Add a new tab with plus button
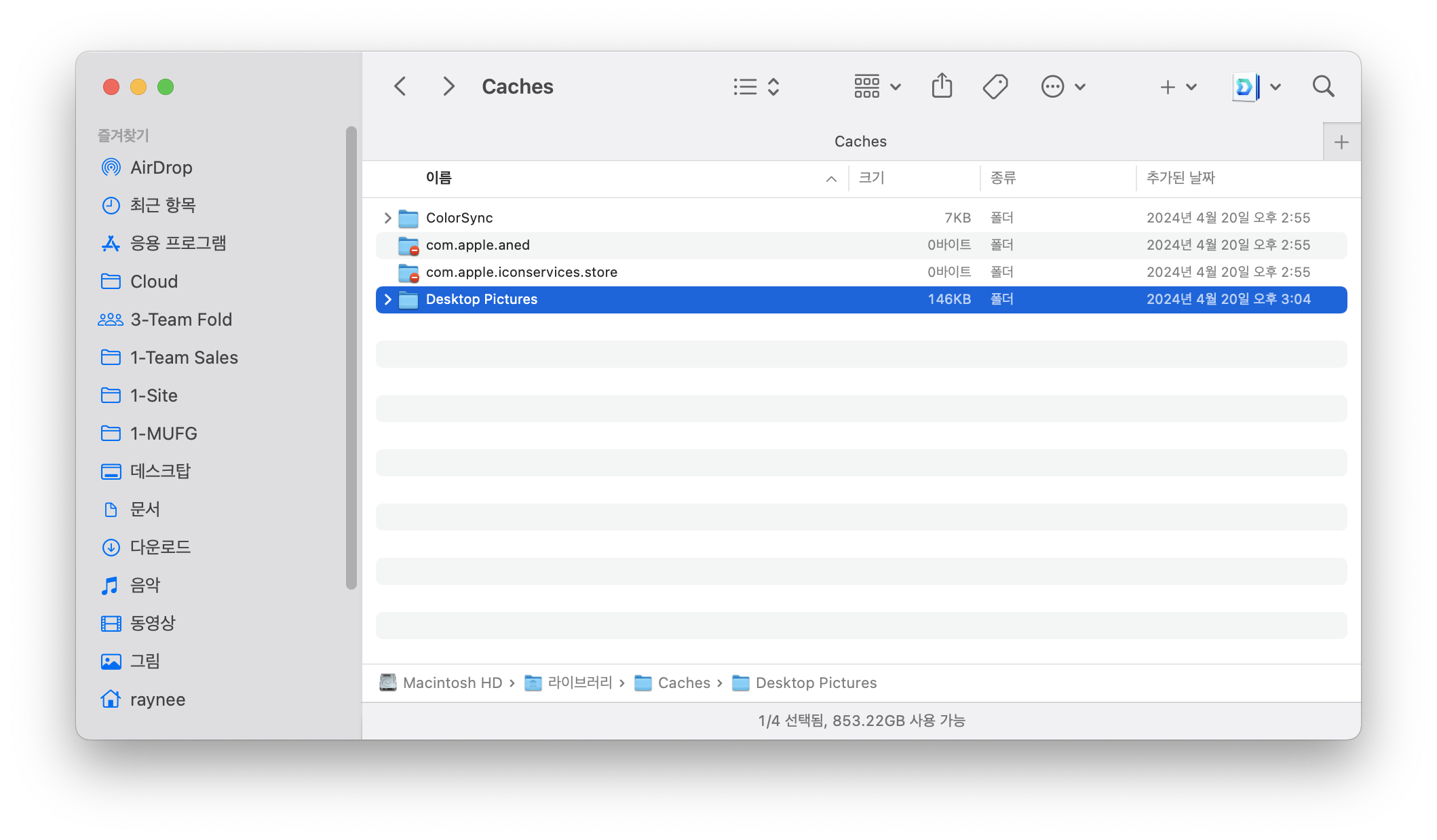The width and height of the screenshot is (1437, 840). [1341, 142]
